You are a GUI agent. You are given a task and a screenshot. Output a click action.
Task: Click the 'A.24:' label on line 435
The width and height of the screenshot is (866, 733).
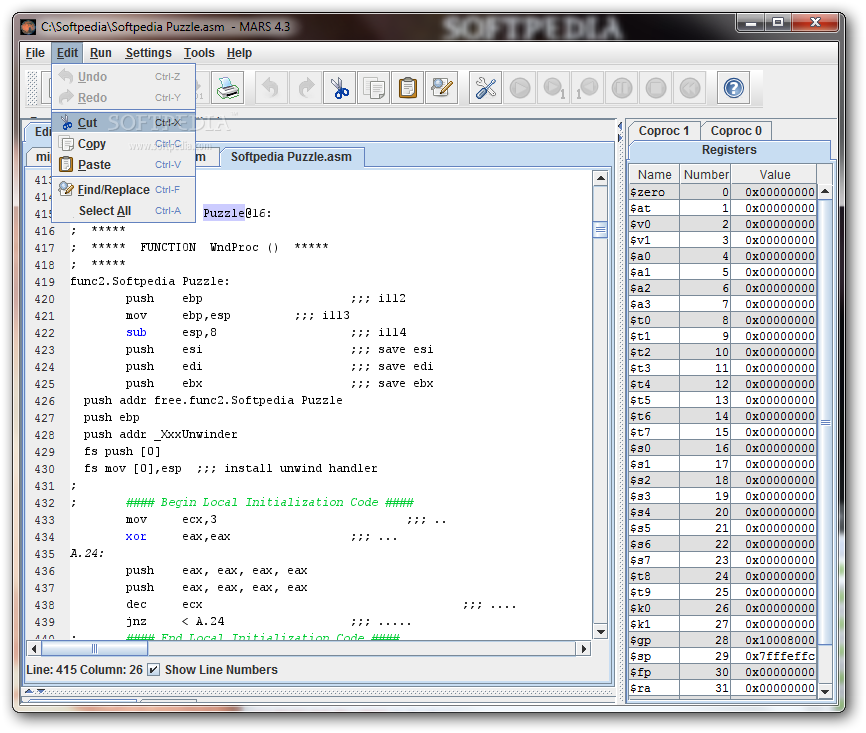click(87, 553)
